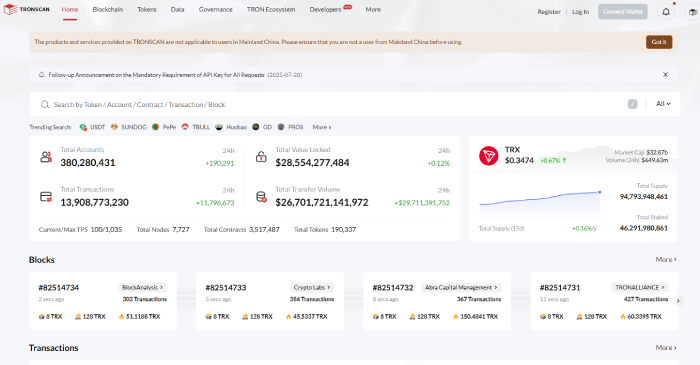Click the Total Transactions card icon
This screenshot has width=700, height=365.
click(x=46, y=196)
